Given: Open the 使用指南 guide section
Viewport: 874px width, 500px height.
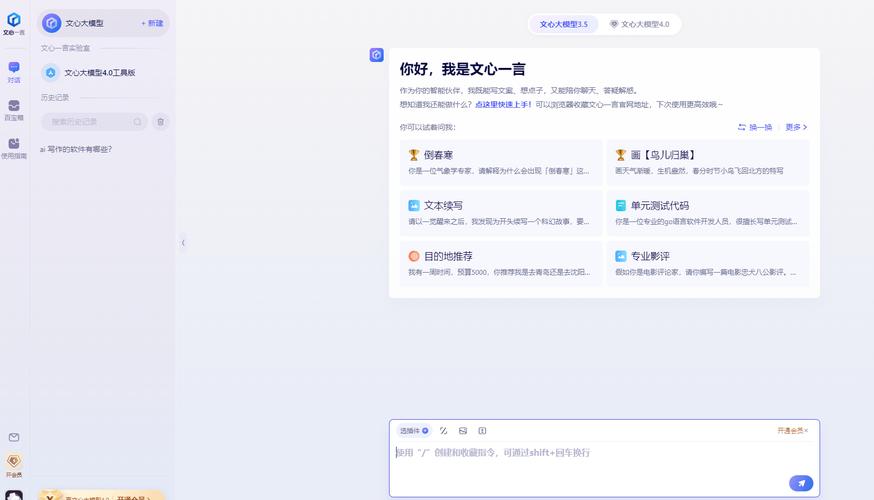Looking at the screenshot, I should [14, 148].
